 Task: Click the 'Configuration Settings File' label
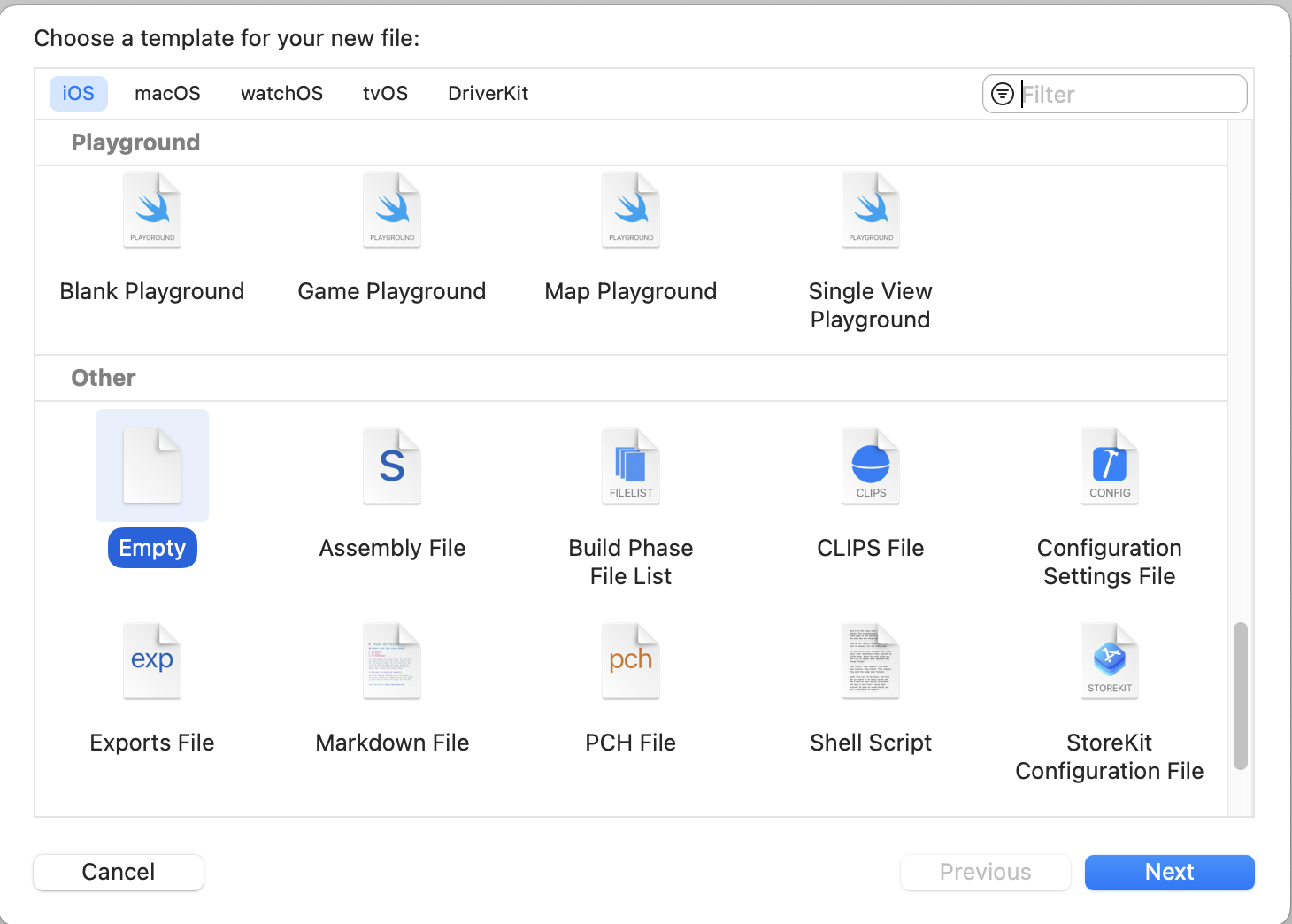(1110, 562)
